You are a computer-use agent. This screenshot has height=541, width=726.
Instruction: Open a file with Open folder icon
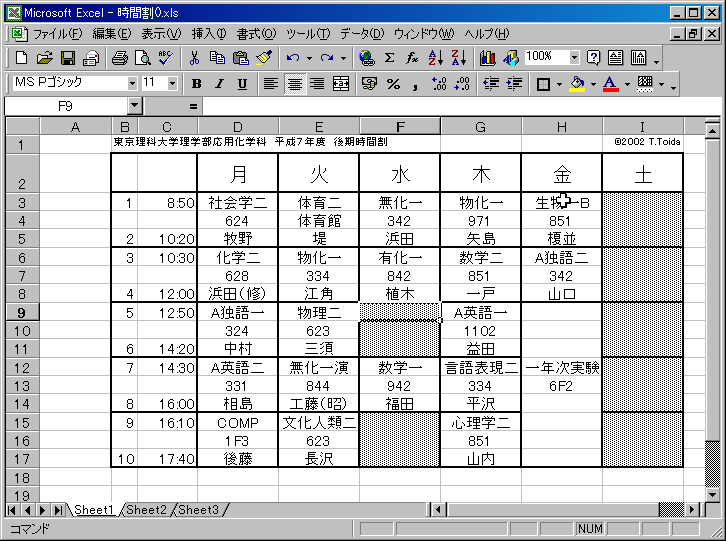[x=44, y=58]
